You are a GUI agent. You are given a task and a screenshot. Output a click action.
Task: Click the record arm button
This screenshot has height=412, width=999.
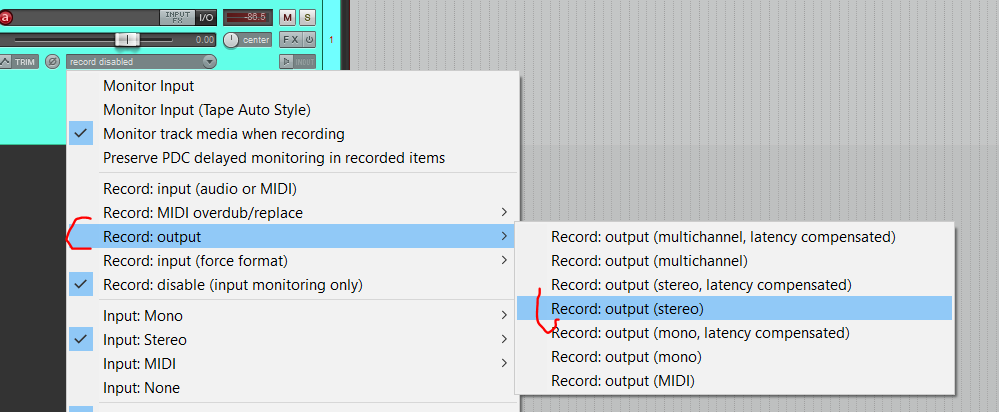[5, 17]
